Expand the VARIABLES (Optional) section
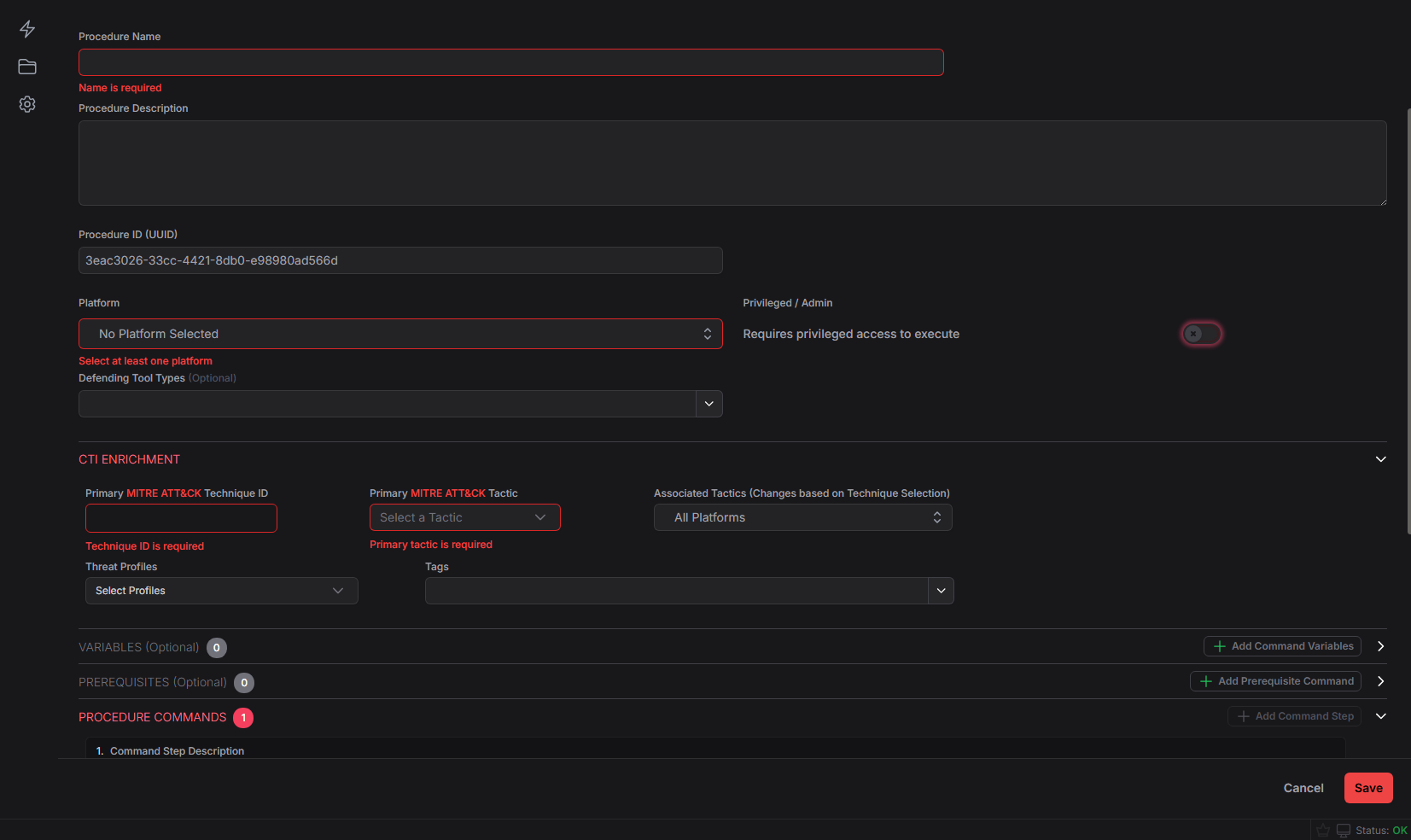The height and width of the screenshot is (840, 1411). [1380, 646]
